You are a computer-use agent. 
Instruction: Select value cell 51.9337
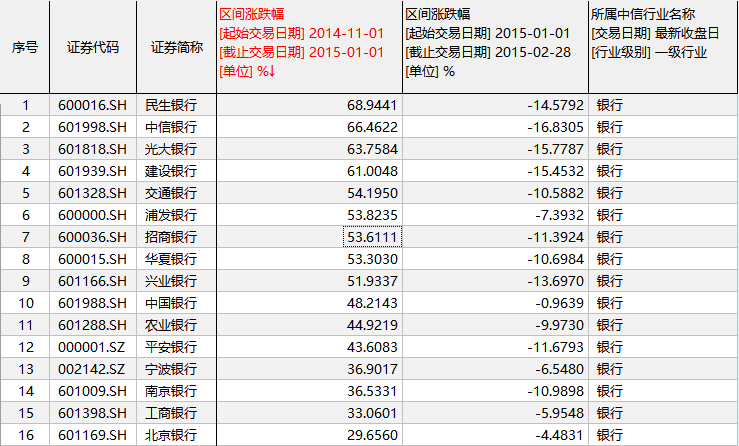[x=310, y=281]
